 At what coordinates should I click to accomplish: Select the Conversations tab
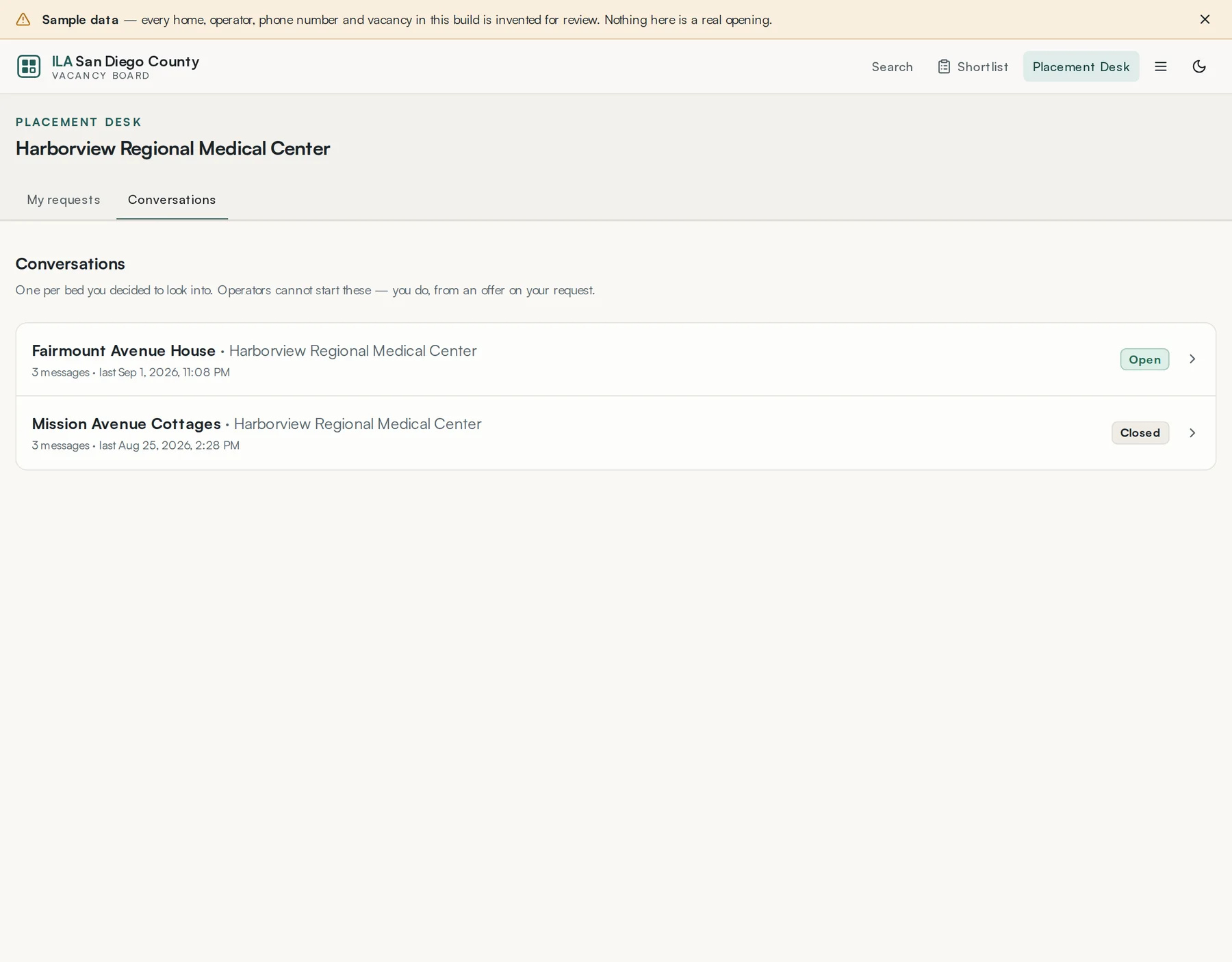[x=172, y=200]
